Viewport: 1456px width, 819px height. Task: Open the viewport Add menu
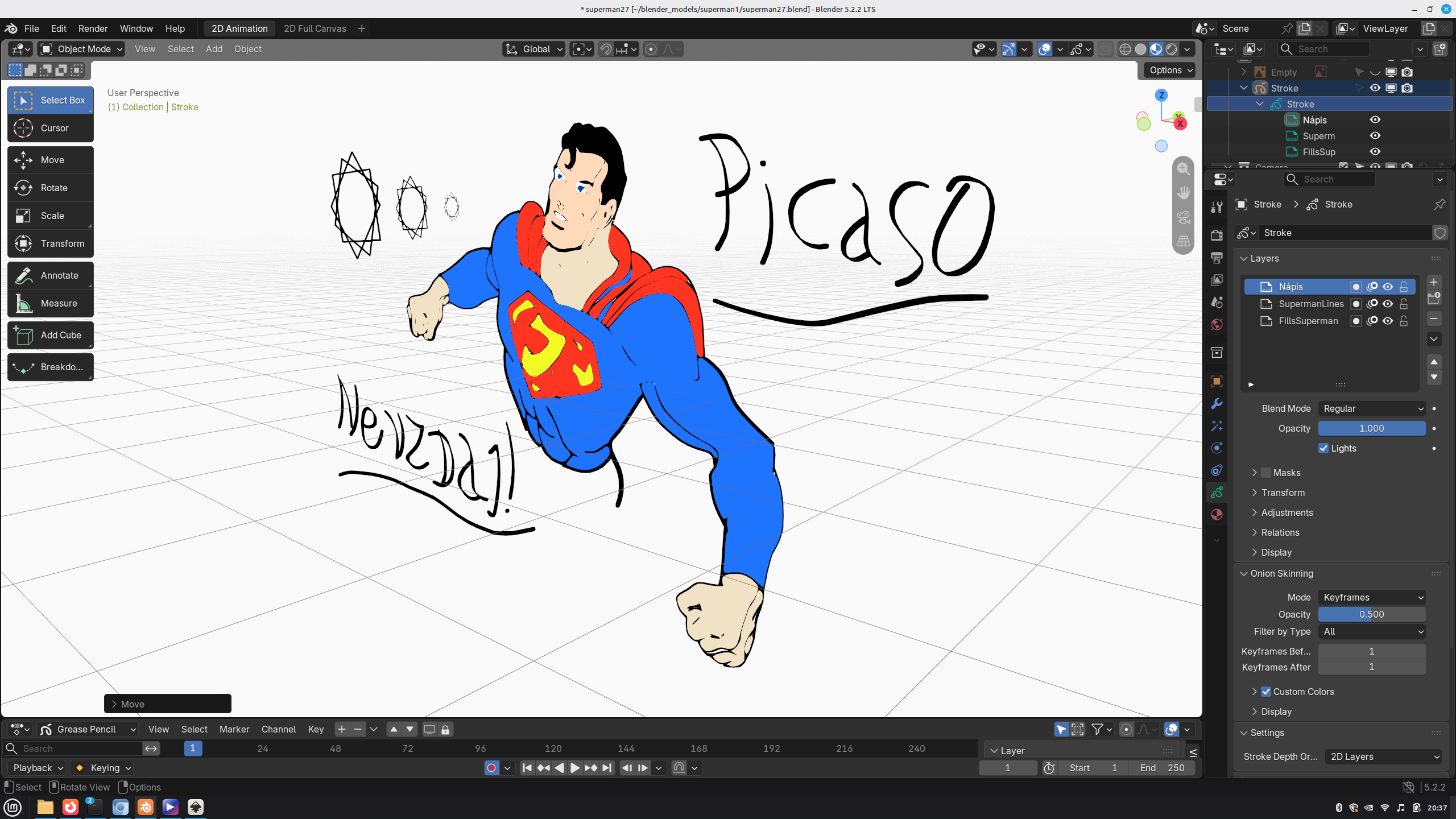[214, 49]
